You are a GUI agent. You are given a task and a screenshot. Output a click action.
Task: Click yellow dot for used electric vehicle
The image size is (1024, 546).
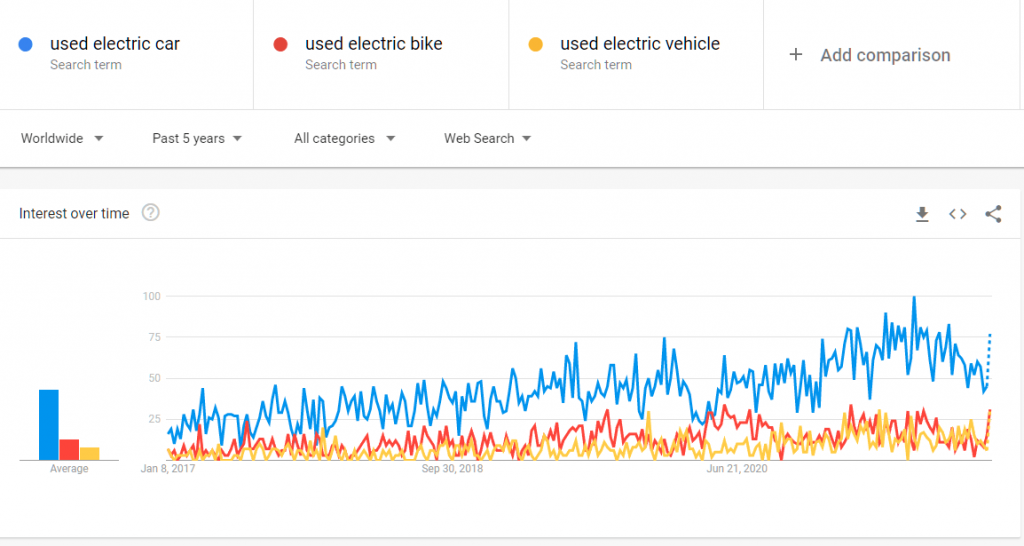tap(536, 44)
